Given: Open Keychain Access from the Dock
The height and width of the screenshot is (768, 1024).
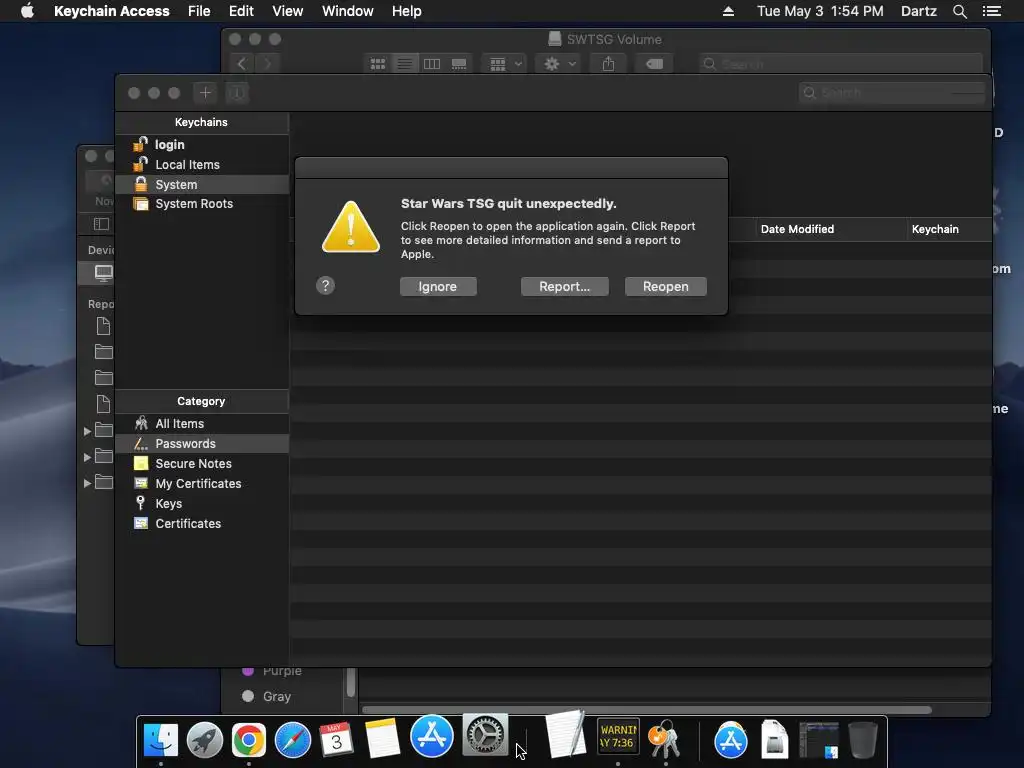Looking at the screenshot, I should point(664,739).
